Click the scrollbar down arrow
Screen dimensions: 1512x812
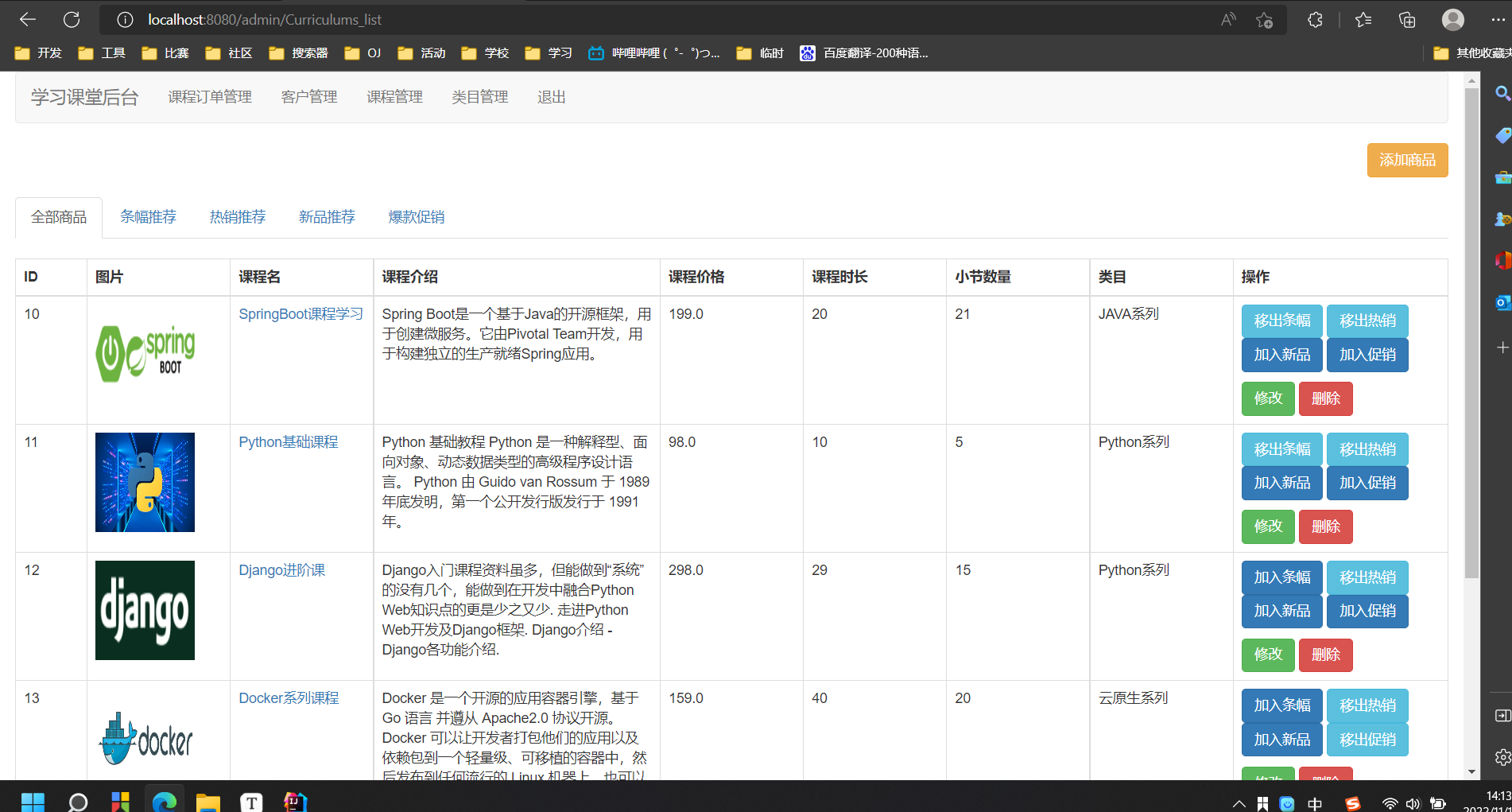[x=1471, y=771]
